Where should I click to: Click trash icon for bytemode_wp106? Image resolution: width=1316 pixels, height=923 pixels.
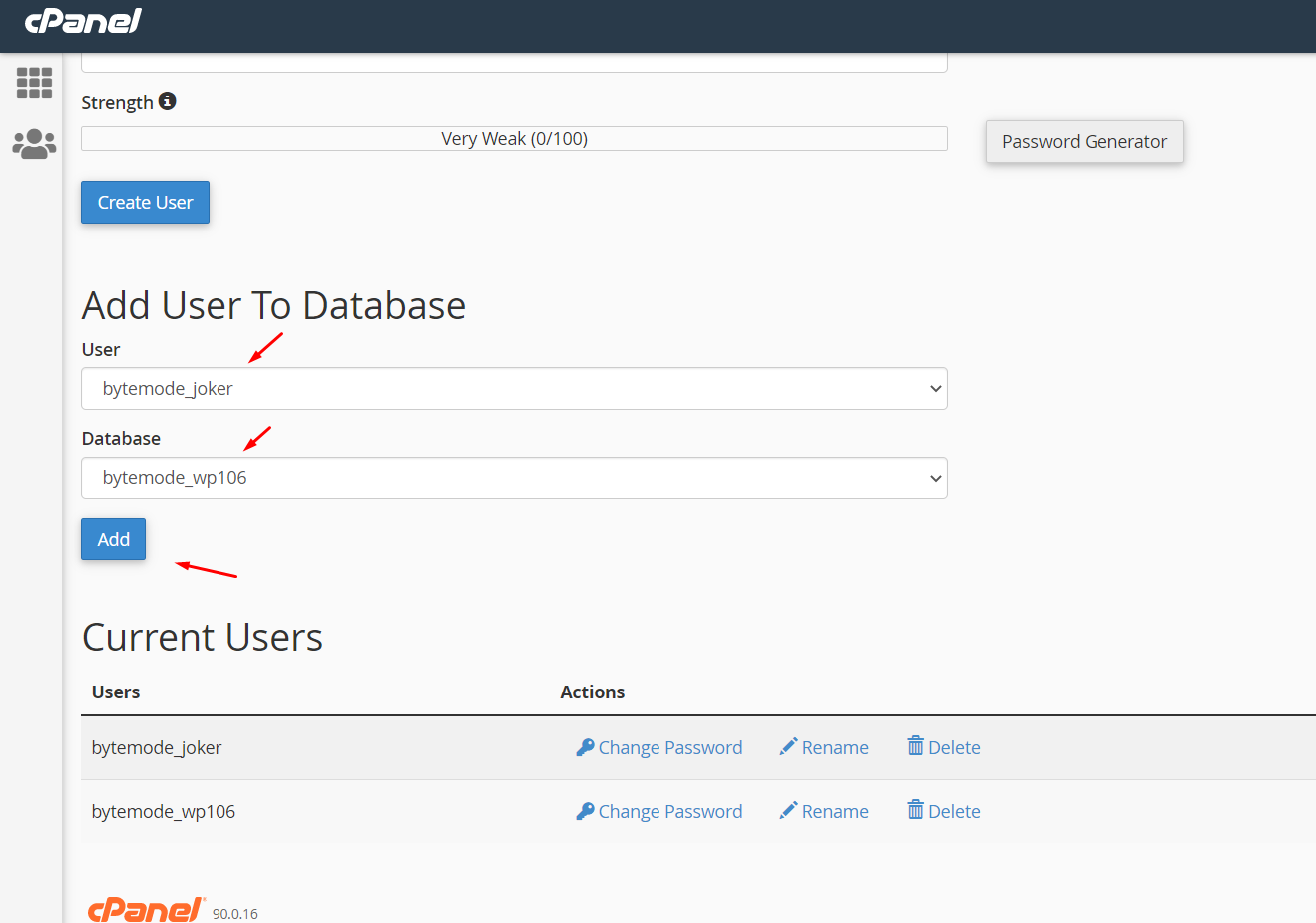coord(915,810)
